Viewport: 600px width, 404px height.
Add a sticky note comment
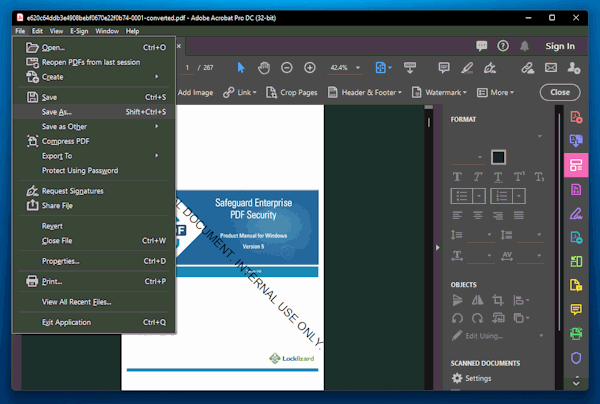(x=444, y=68)
